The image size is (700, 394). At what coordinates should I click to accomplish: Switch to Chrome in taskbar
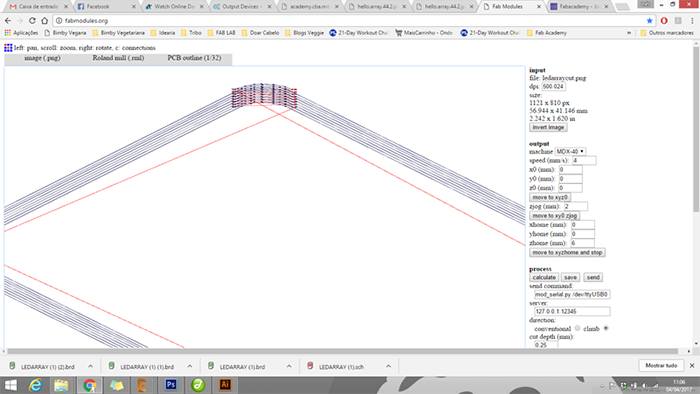point(89,385)
